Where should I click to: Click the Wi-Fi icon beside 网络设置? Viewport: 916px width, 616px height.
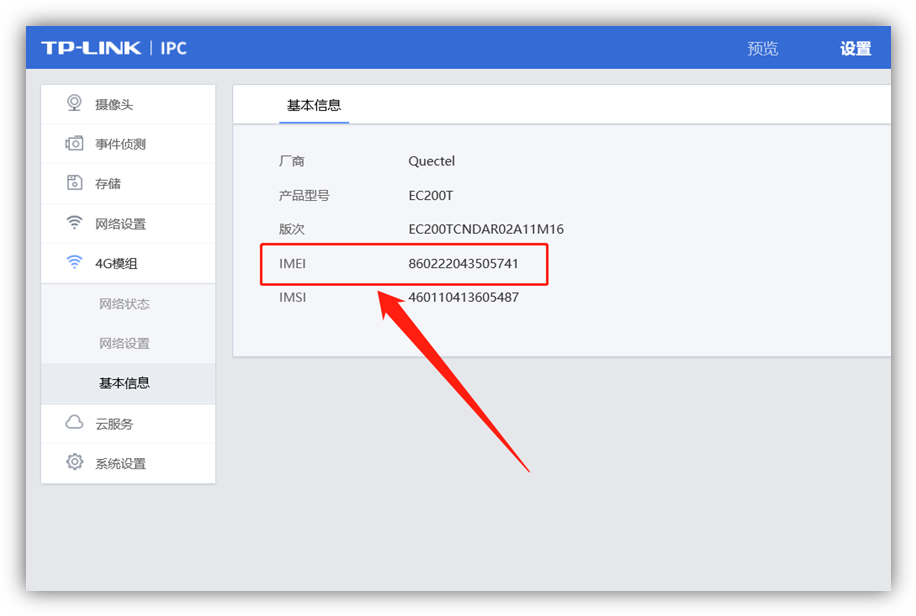(74, 223)
